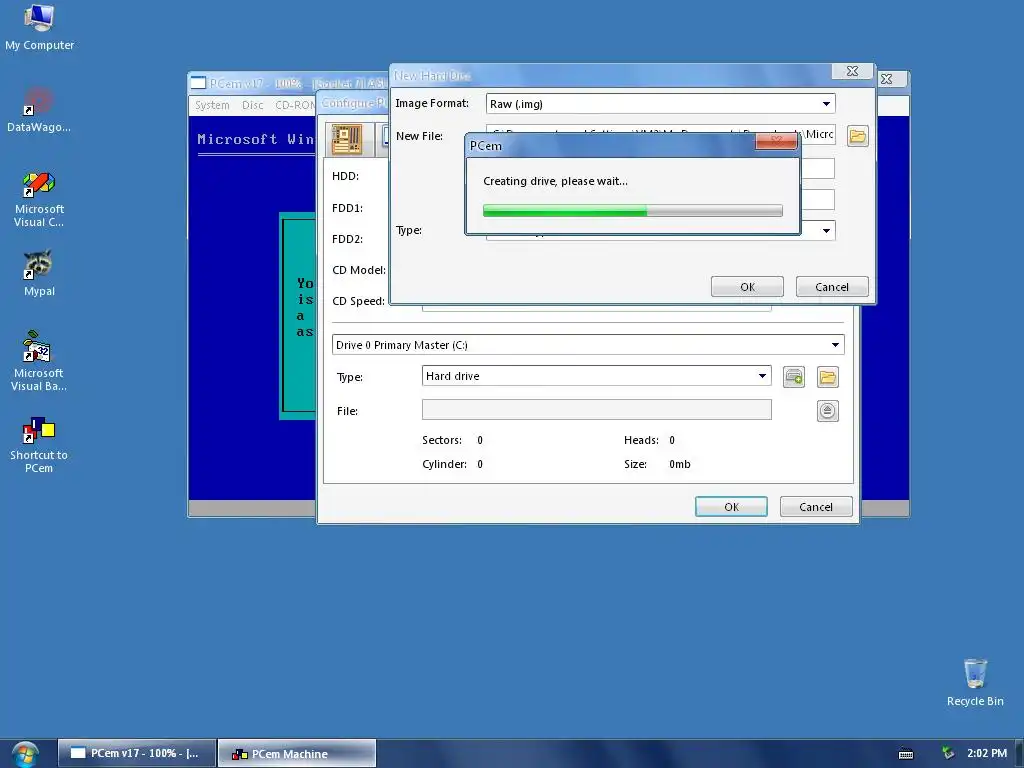The image size is (1024, 768).
Task: Open the Disc menu in PCem window
Action: point(252,105)
